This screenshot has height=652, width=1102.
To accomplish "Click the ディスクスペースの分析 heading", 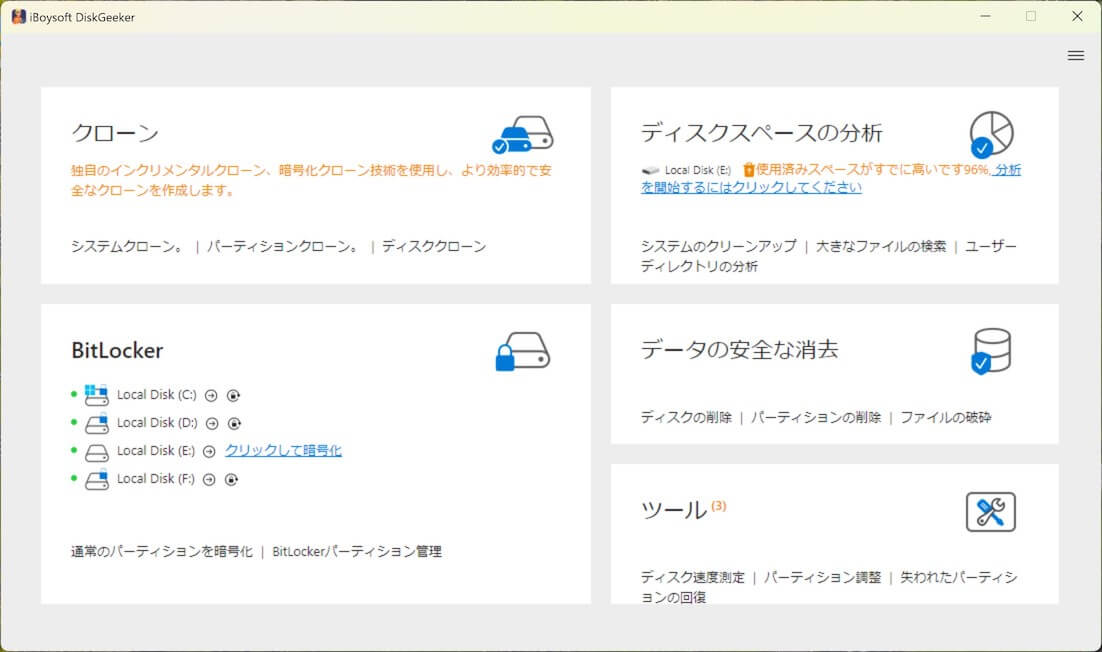I will point(762,132).
